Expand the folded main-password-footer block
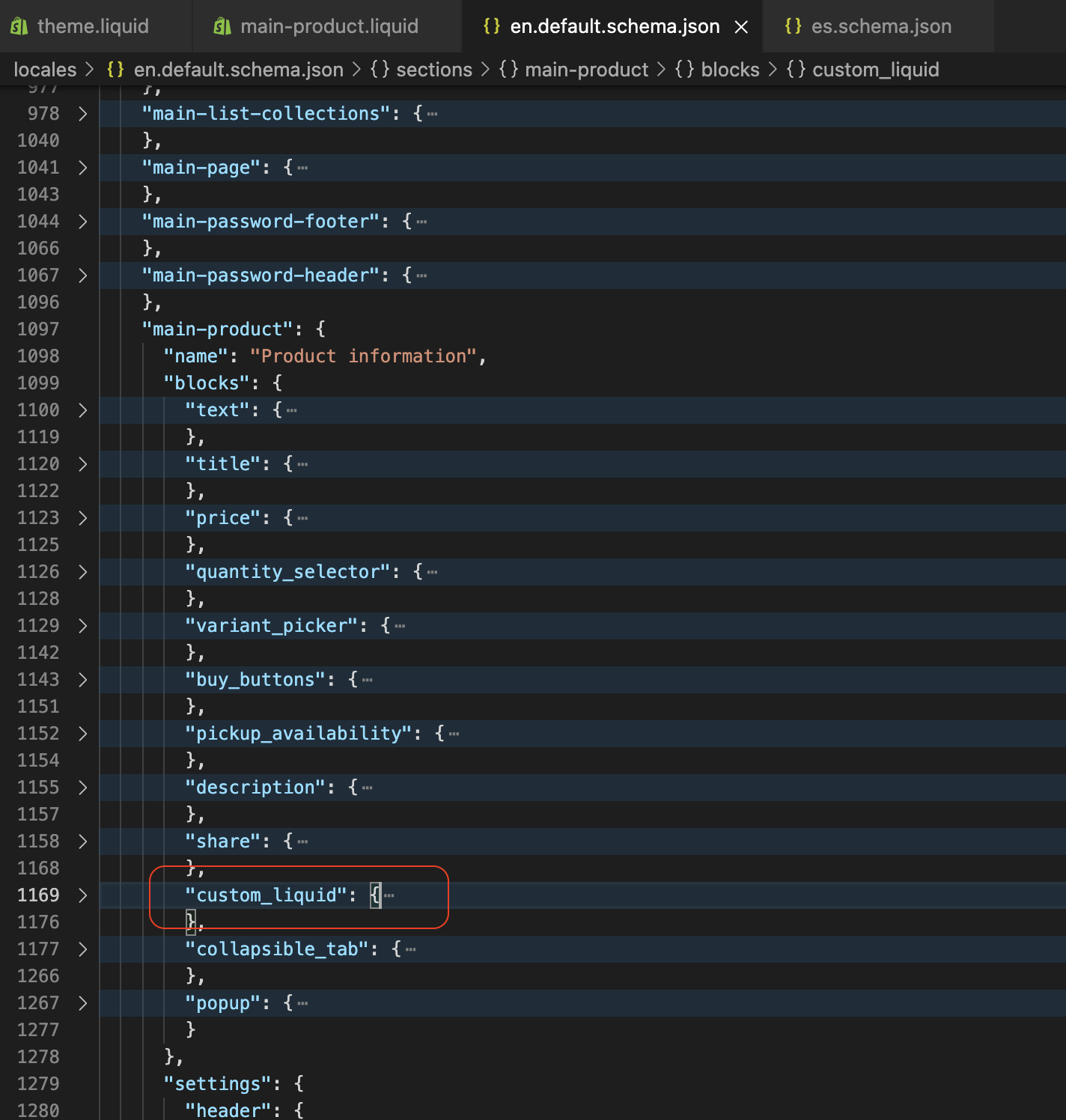This screenshot has height=1120, width=1066. 83,222
